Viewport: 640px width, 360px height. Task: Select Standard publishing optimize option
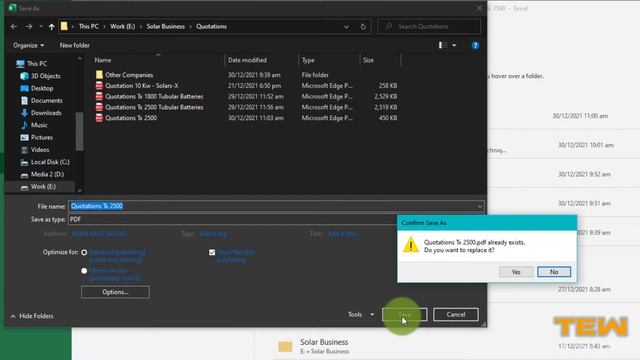click(x=84, y=252)
